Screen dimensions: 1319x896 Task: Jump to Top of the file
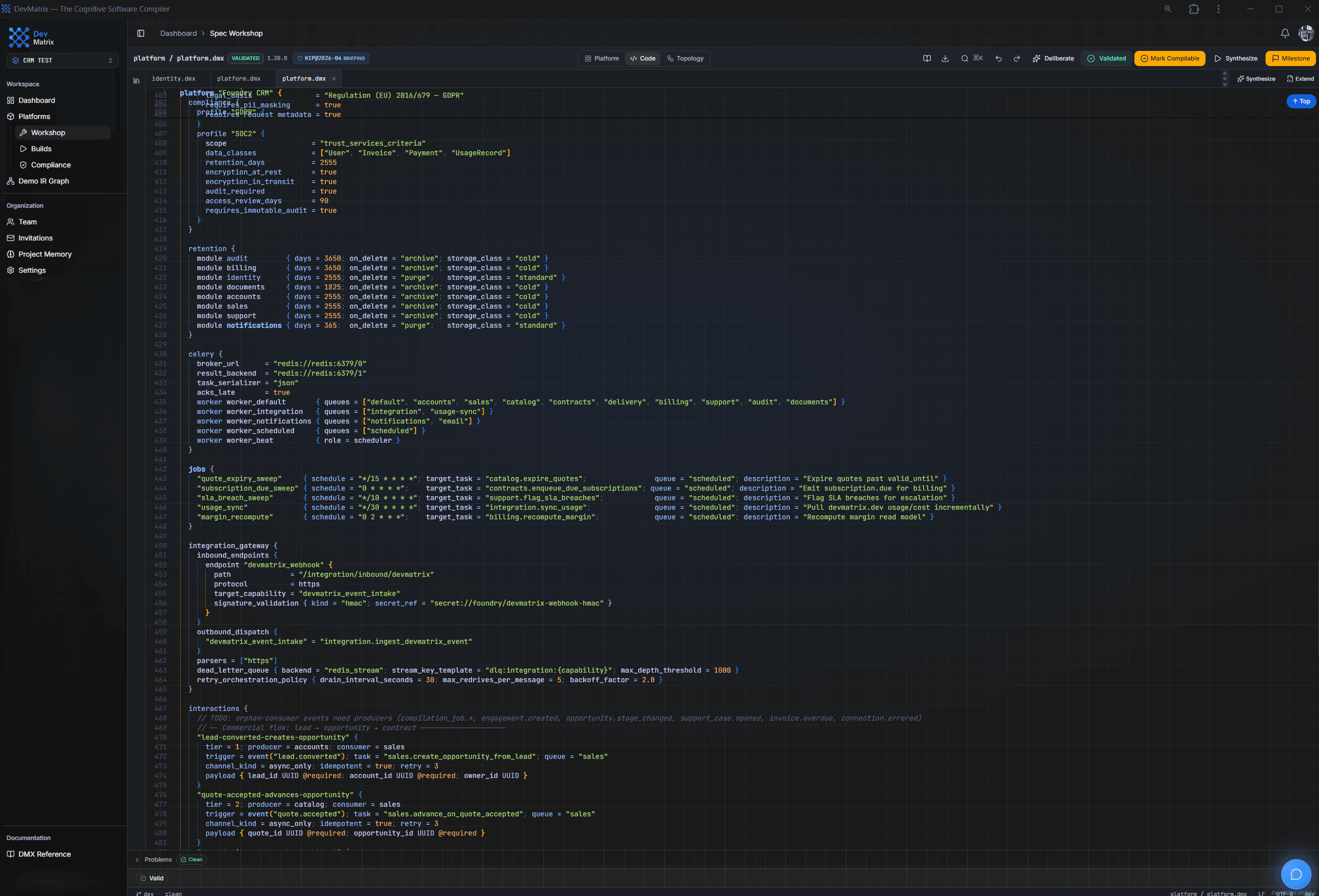coord(1301,101)
